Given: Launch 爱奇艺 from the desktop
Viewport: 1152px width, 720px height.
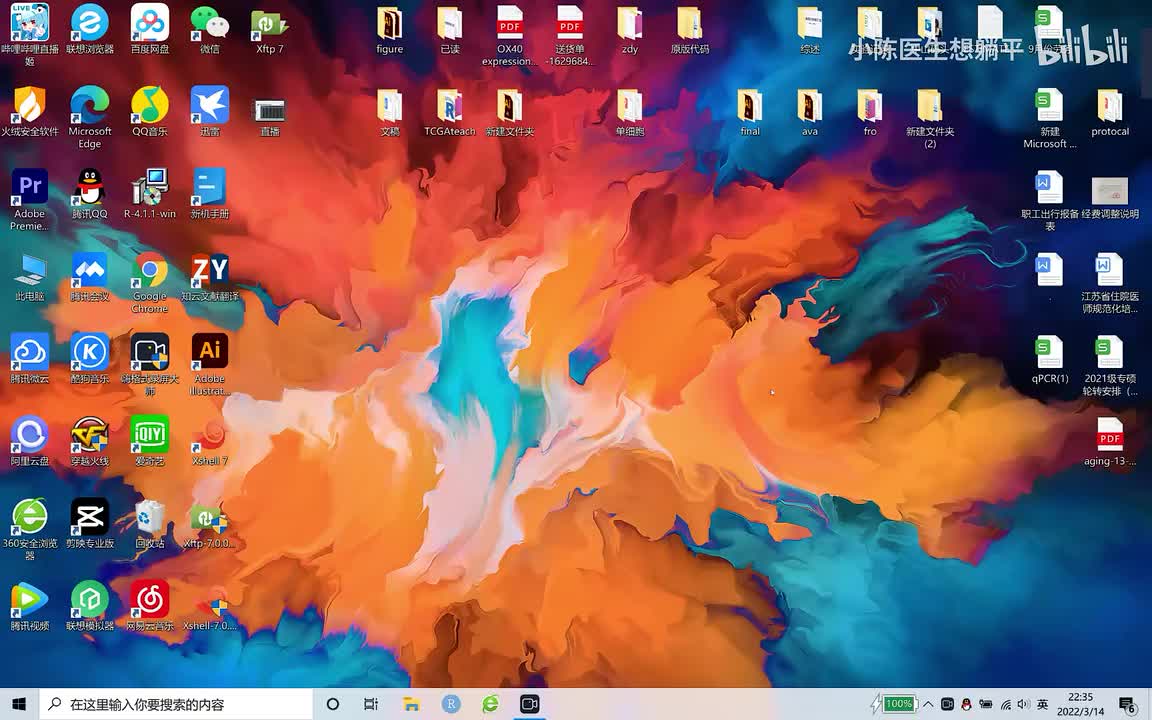Looking at the screenshot, I should click(150, 441).
